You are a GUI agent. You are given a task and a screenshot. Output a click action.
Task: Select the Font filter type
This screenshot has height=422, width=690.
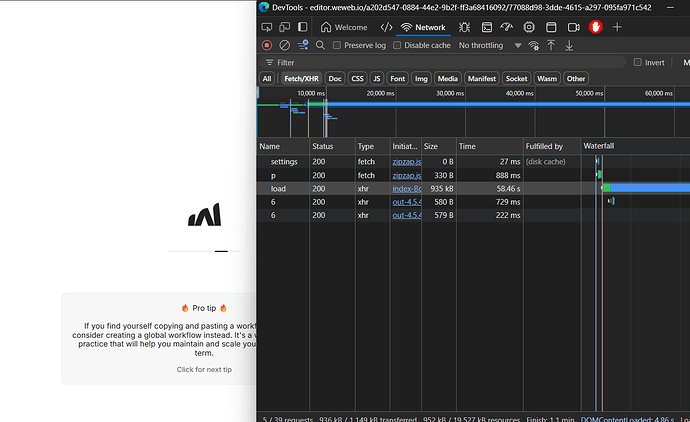[x=397, y=79]
